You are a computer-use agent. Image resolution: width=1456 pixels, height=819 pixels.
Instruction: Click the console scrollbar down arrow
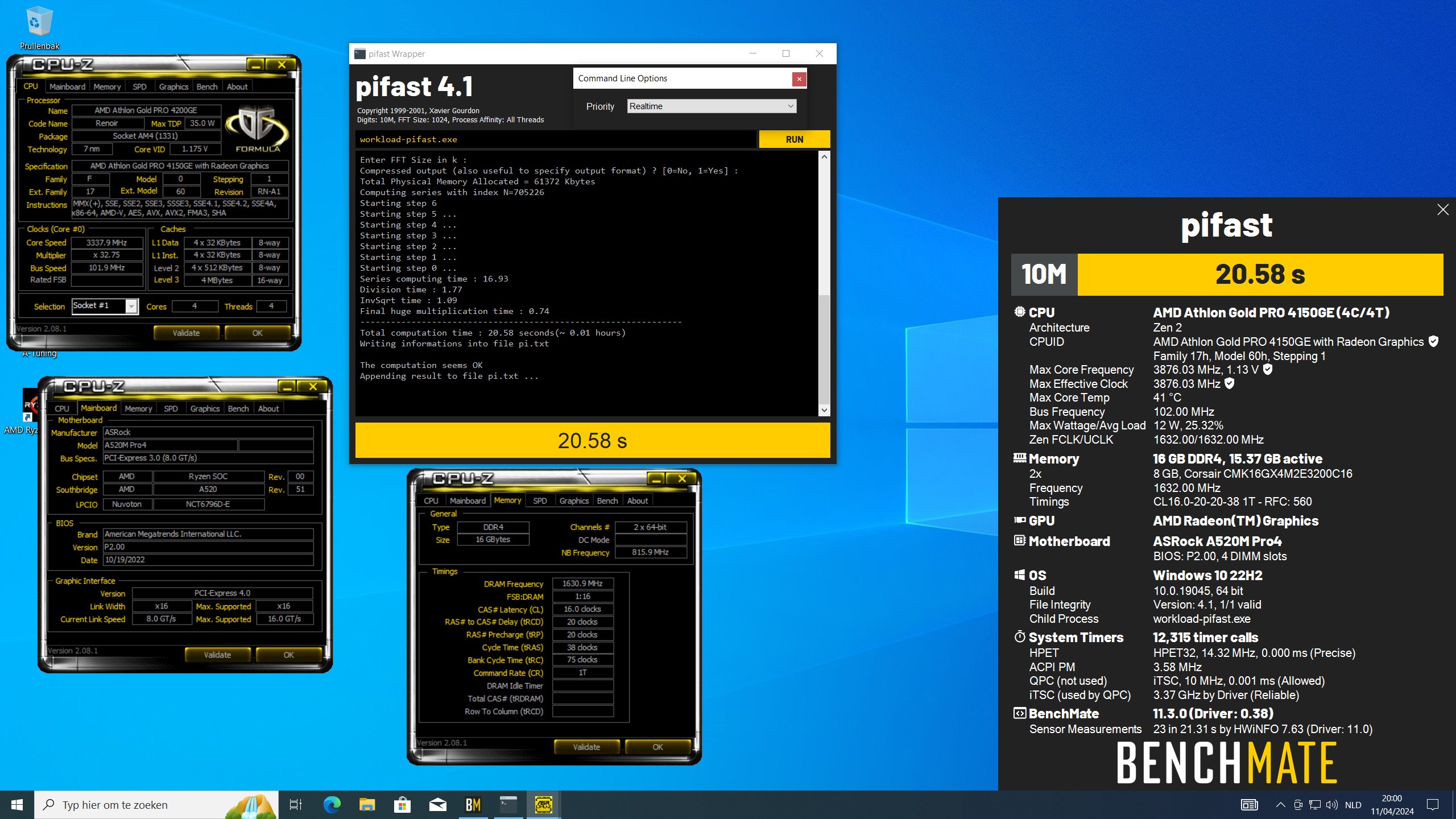pyautogui.click(x=824, y=410)
